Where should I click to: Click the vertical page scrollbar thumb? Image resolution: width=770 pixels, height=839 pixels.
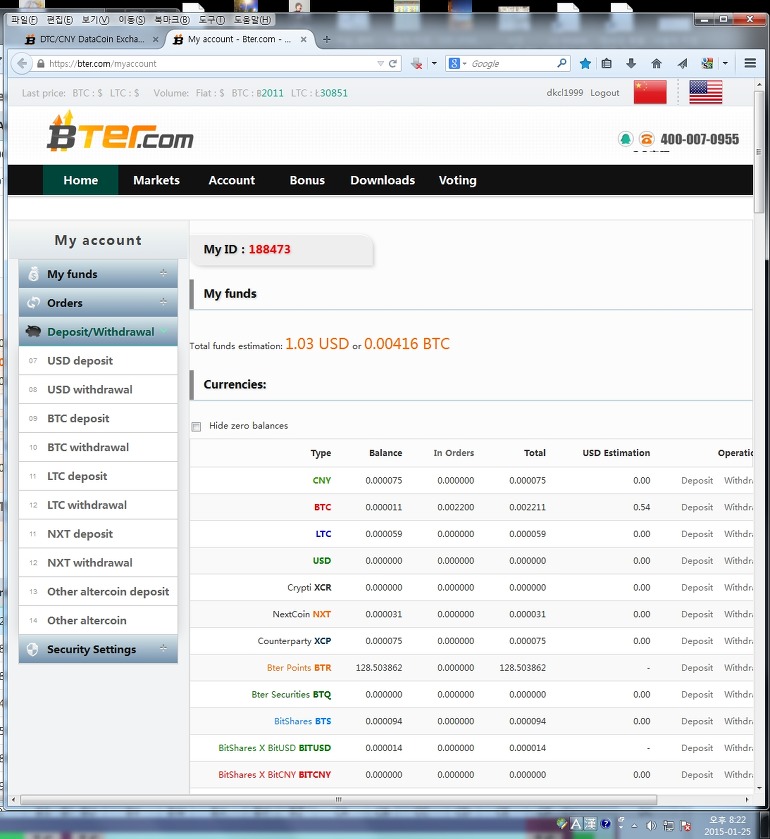pos(759,151)
